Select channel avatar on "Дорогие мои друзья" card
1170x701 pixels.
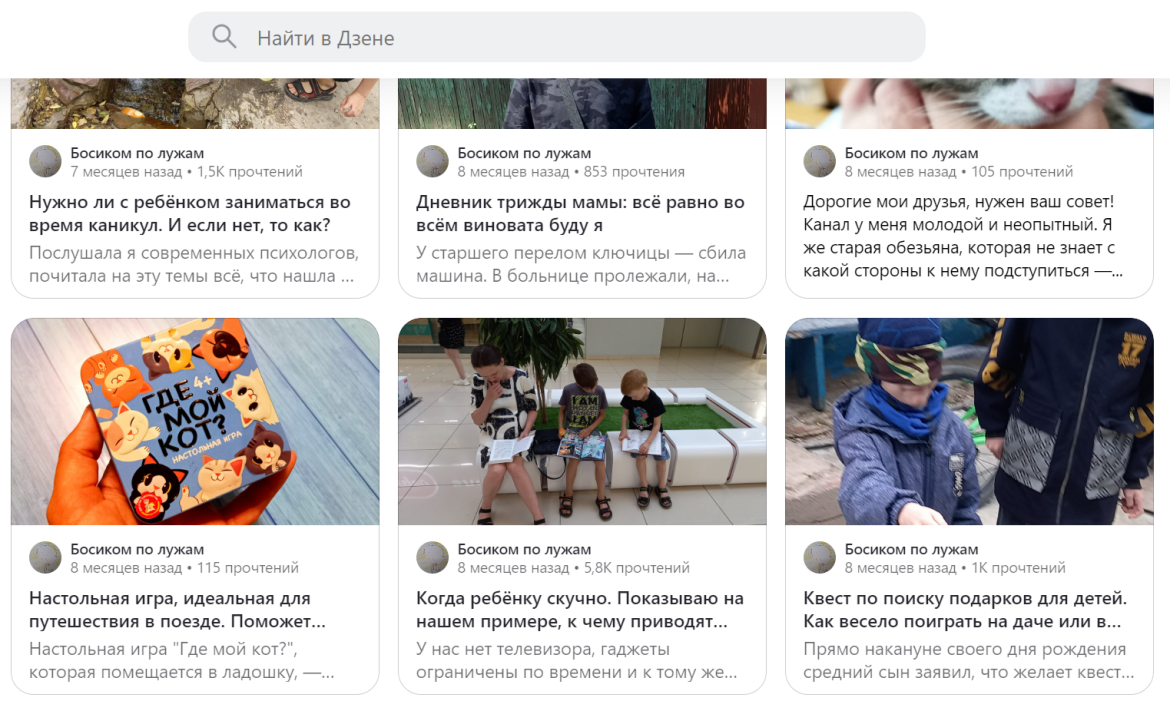(x=819, y=162)
